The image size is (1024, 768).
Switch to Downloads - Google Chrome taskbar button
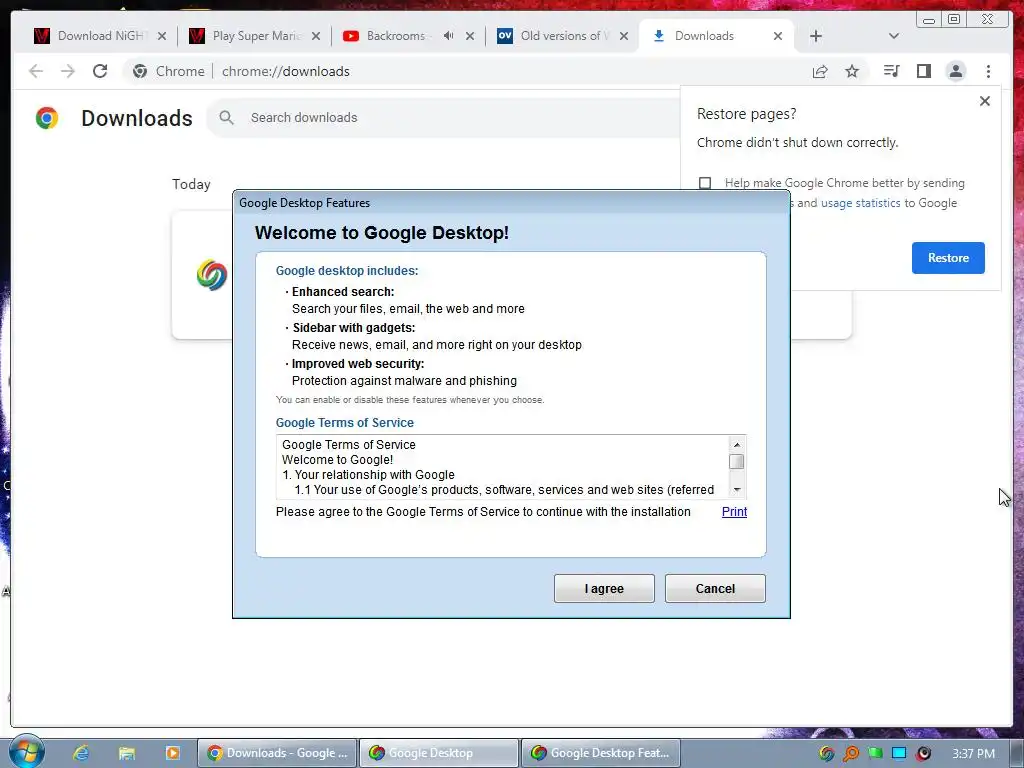278,753
